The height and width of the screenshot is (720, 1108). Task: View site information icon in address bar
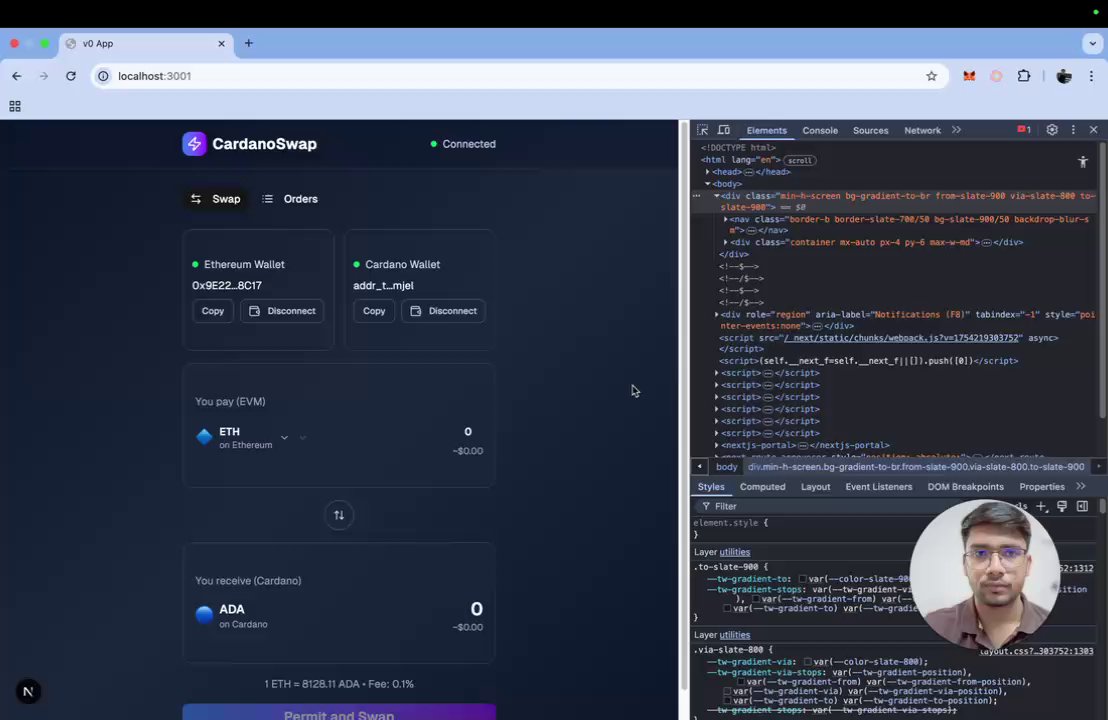pyautogui.click(x=103, y=76)
